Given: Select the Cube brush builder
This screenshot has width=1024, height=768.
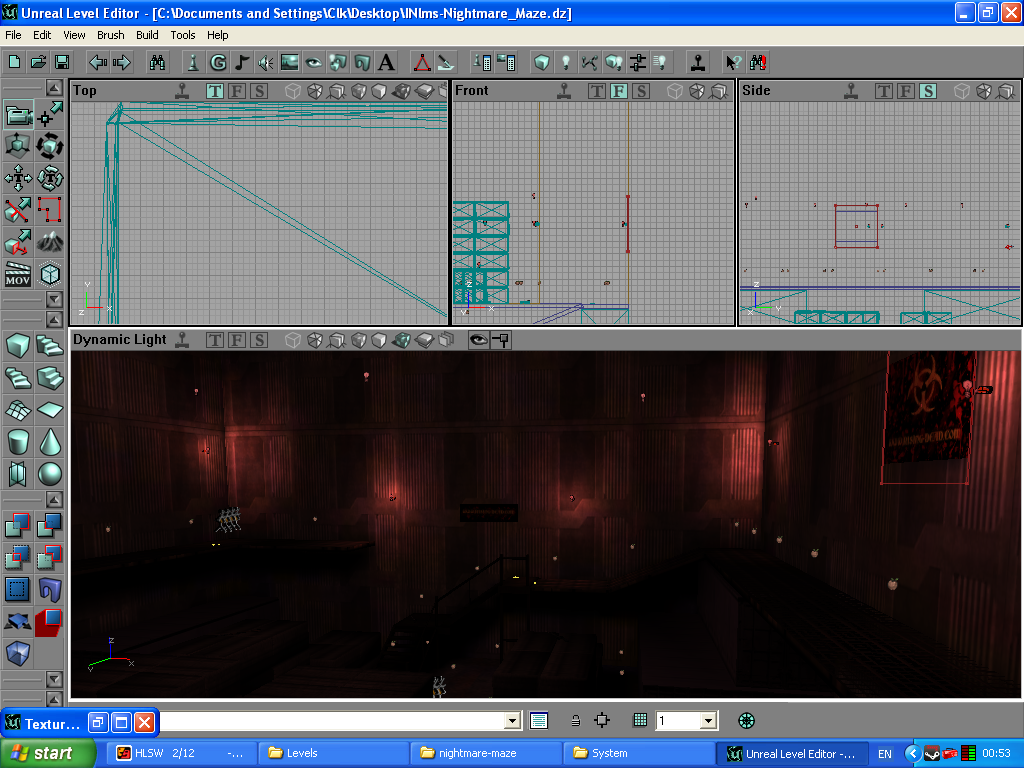Looking at the screenshot, I should tap(18, 346).
